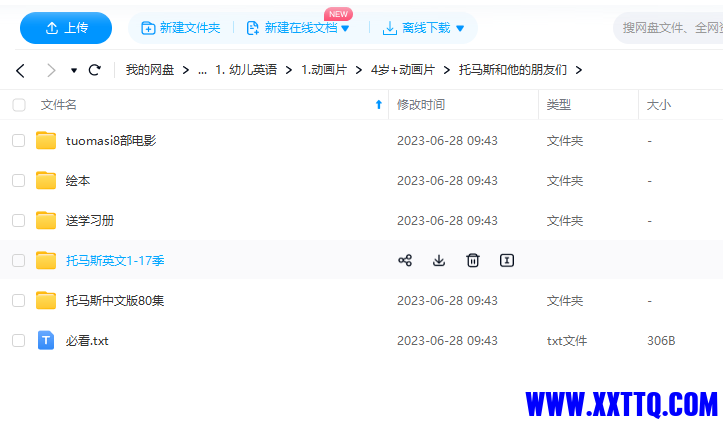Navigate to 我的网盘 in breadcrumb
This screenshot has width=723, height=424.
[x=150, y=70]
